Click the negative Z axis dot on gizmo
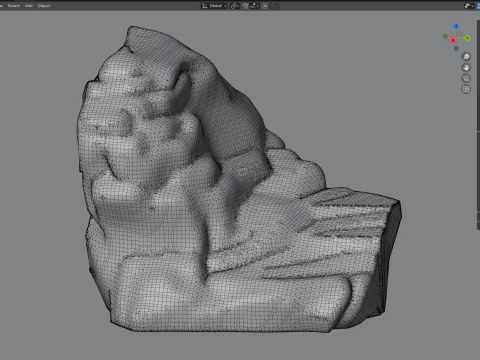 tap(456, 48)
